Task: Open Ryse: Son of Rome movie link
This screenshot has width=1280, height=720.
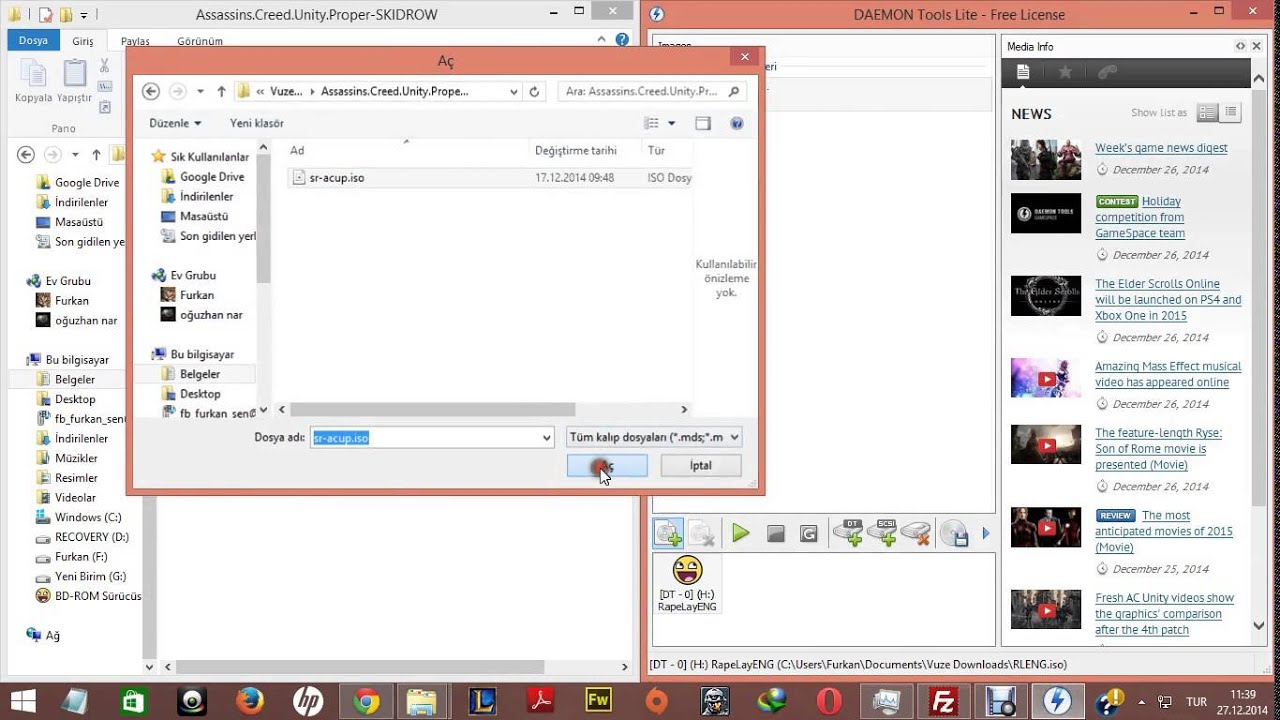Action: (x=1158, y=449)
